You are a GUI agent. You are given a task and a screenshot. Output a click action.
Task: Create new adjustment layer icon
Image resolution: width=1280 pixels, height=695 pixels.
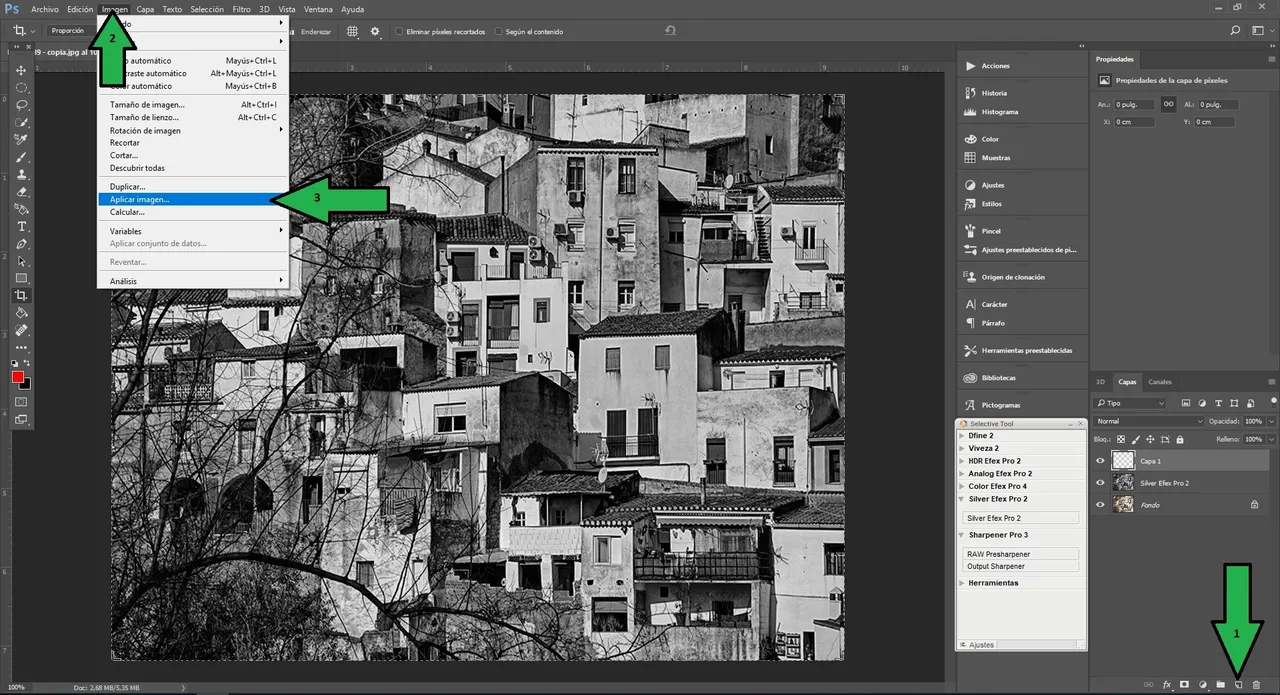click(1202, 684)
